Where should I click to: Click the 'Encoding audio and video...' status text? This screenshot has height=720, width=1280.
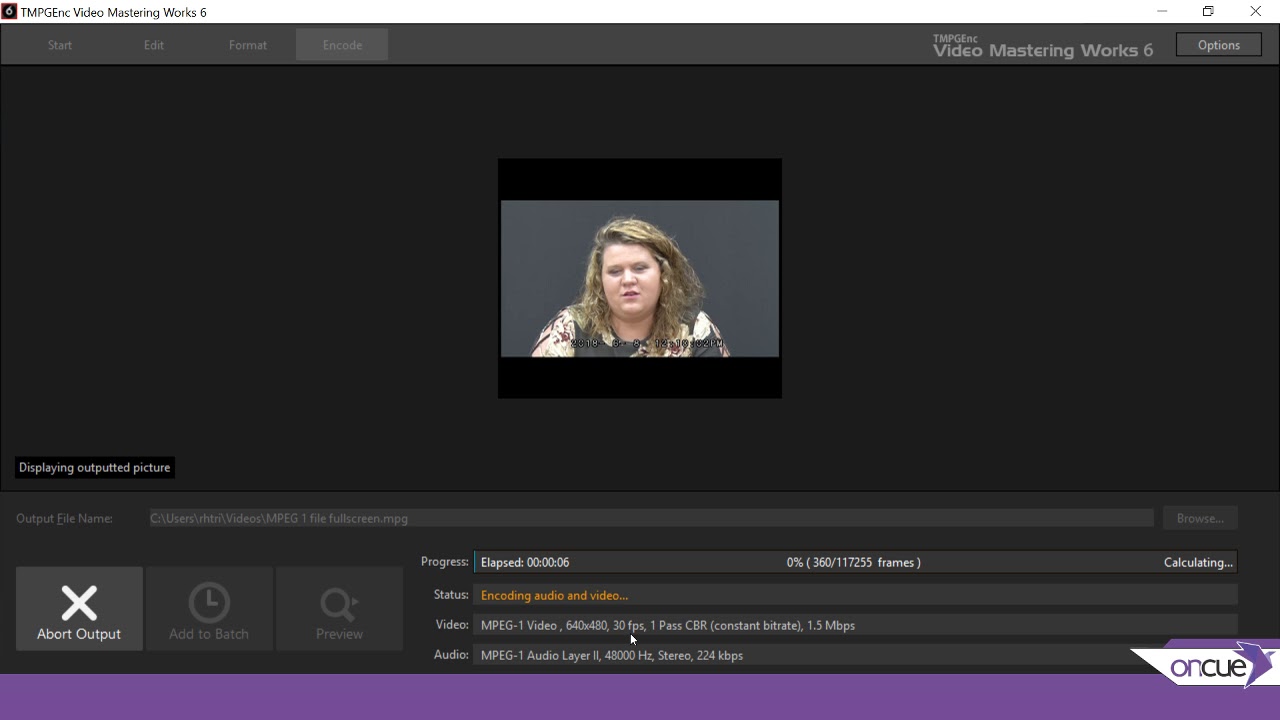click(x=554, y=595)
